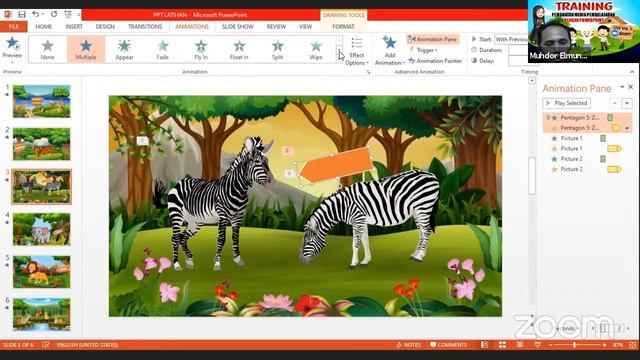Apply the Float In animation effect
This screenshot has height=360, width=640.
239,49
